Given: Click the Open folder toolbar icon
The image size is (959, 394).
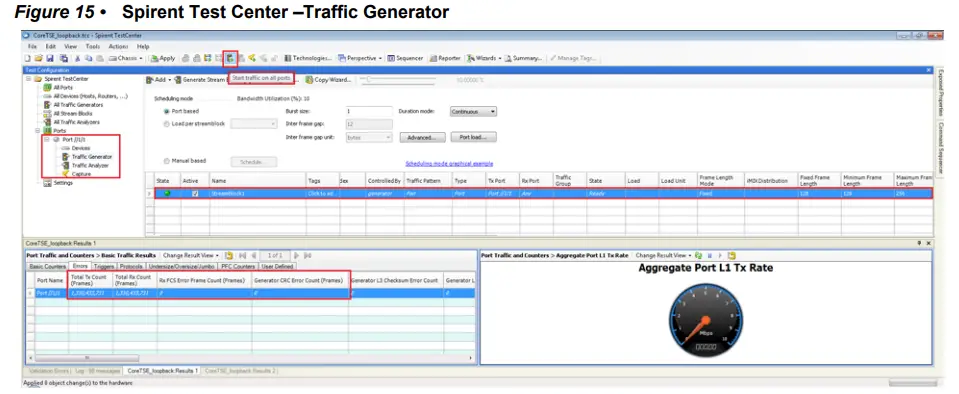Looking at the screenshot, I should (38, 58).
